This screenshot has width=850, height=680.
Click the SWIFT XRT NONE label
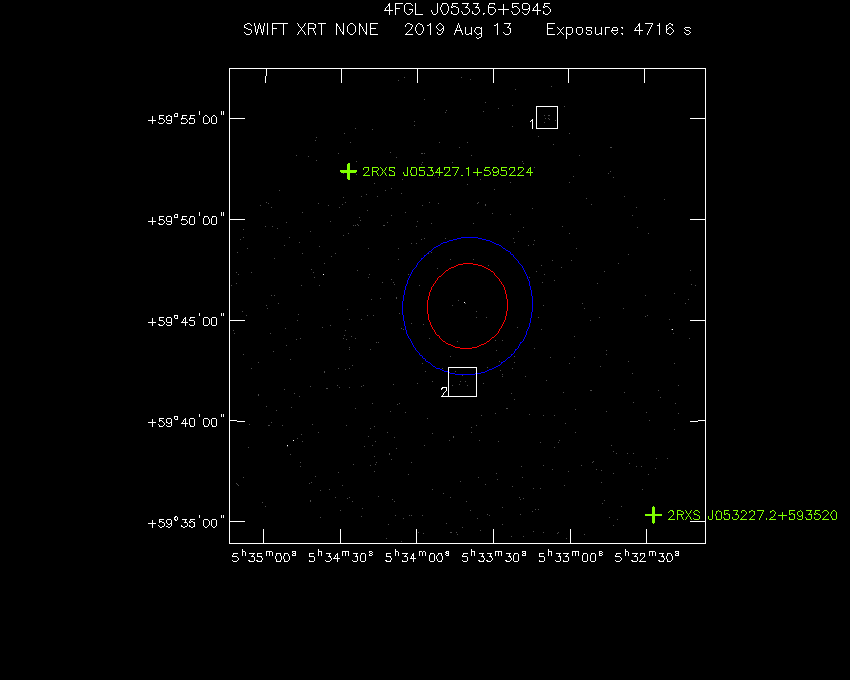(311, 29)
